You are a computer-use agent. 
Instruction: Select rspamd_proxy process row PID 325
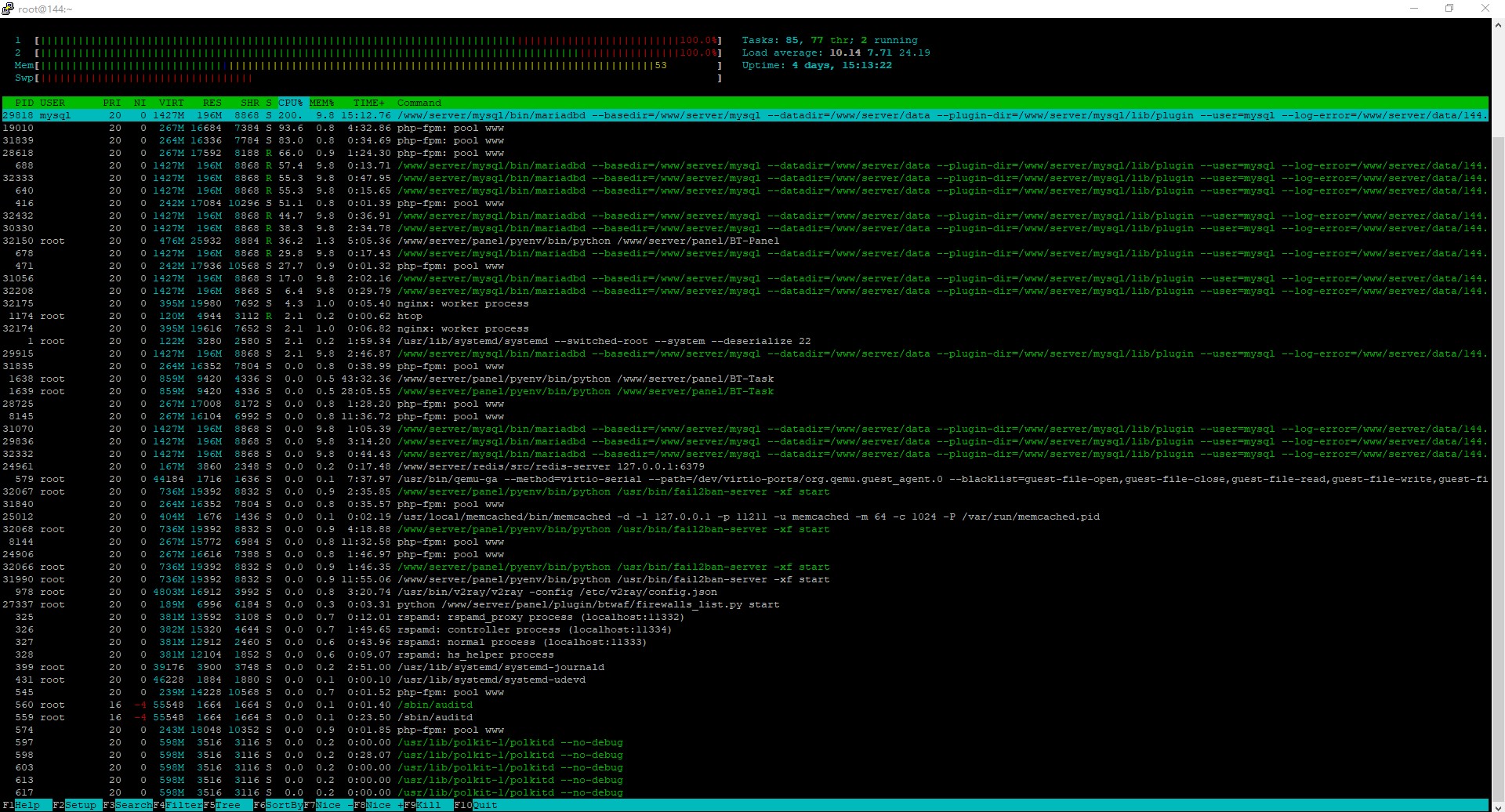point(745,617)
